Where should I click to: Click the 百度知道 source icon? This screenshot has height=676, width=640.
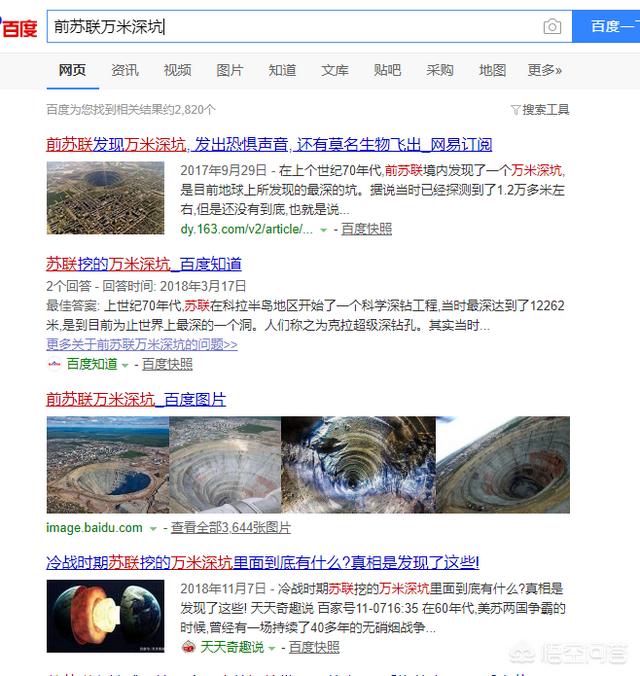click(54, 364)
